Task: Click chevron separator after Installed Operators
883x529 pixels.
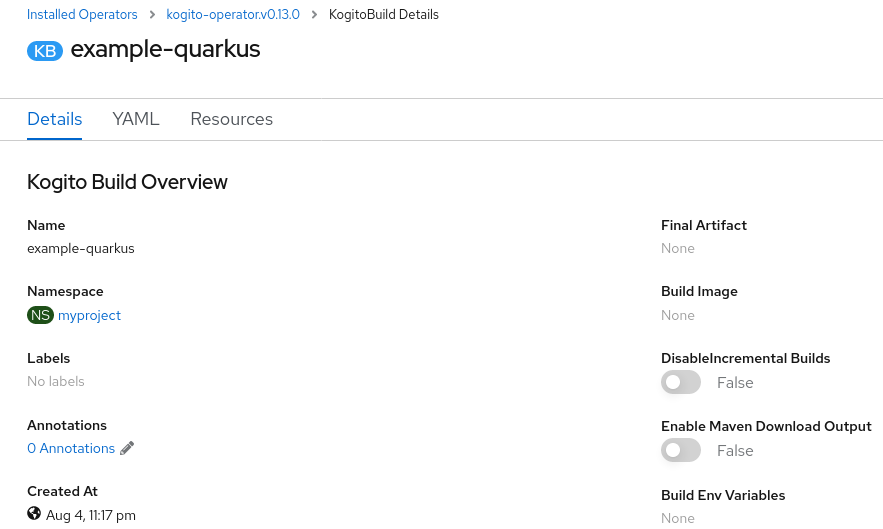Action: (152, 15)
